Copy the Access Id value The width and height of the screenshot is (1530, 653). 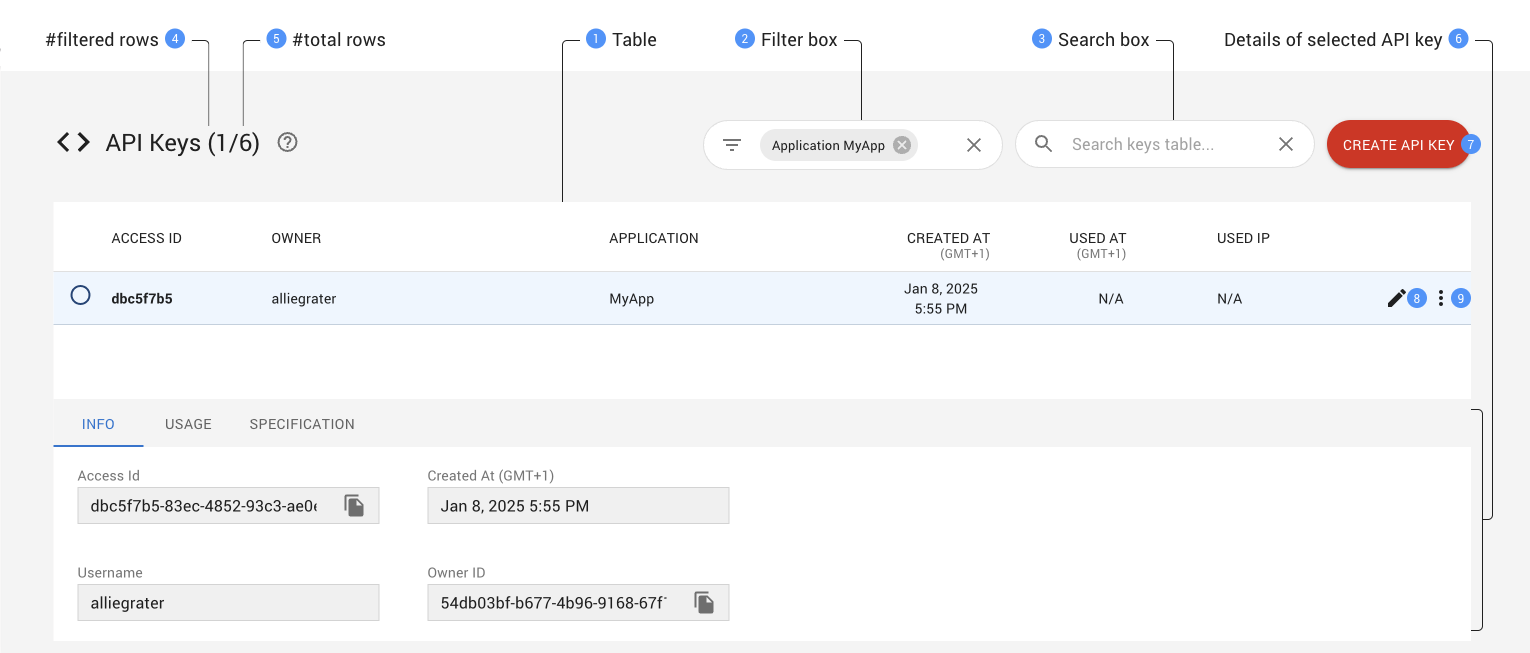pyautogui.click(x=354, y=506)
